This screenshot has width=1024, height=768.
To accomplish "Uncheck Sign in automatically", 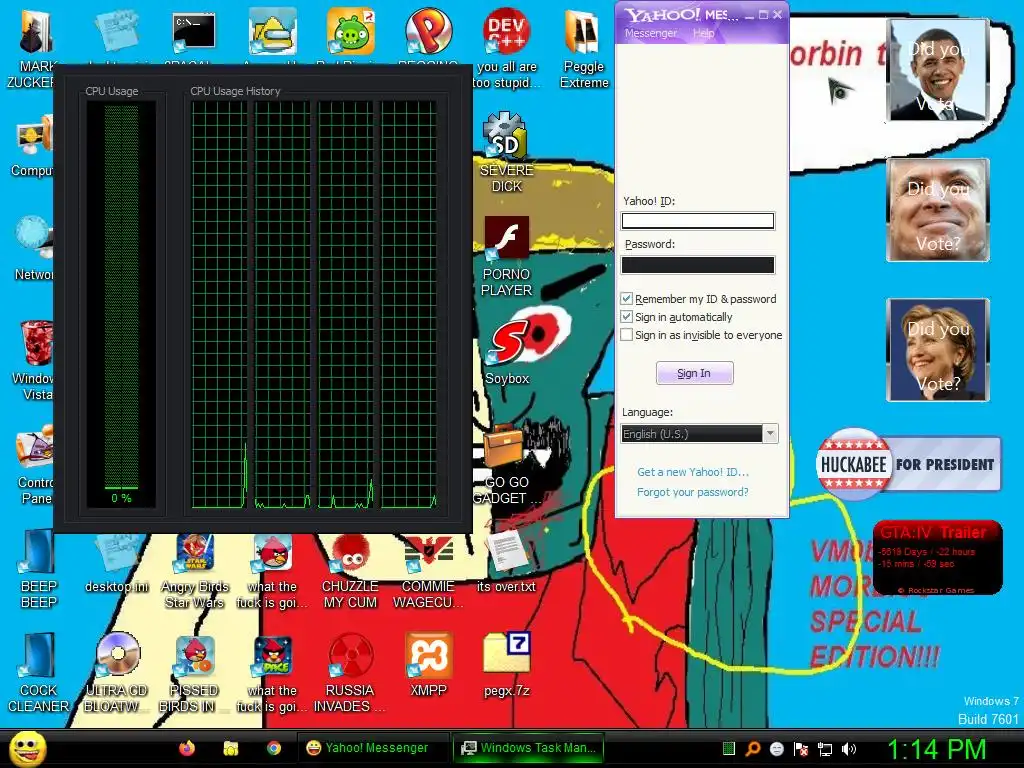I will coord(626,317).
